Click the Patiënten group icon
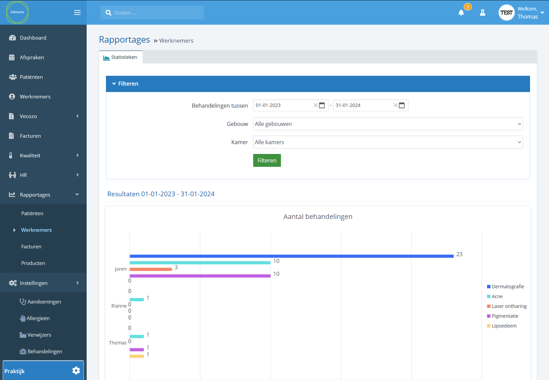The image size is (549, 380). pyautogui.click(x=13, y=77)
